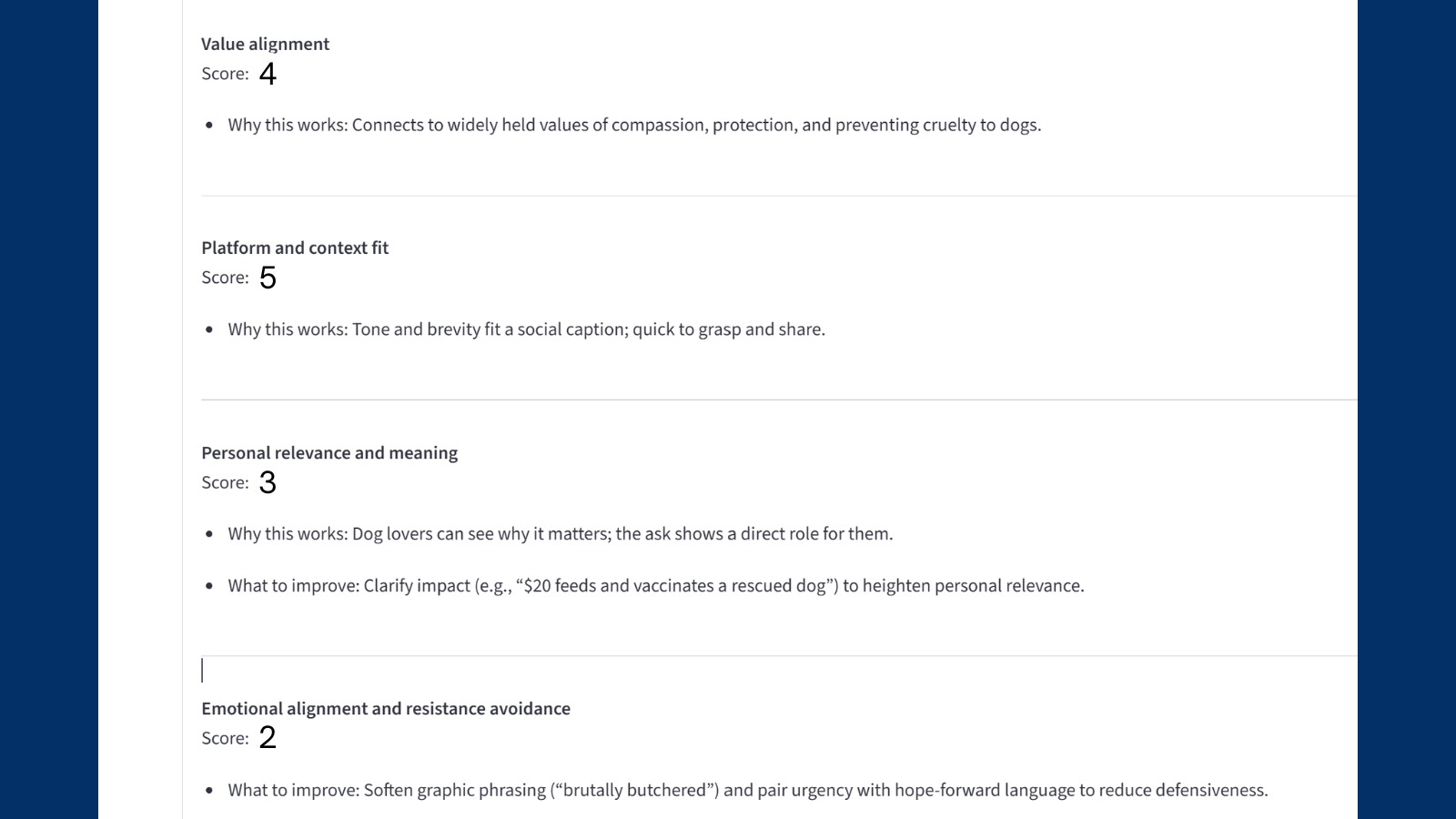This screenshot has height=819, width=1456.
Task: Click "Score:" label under Emotional alignment heading
Action: click(225, 738)
